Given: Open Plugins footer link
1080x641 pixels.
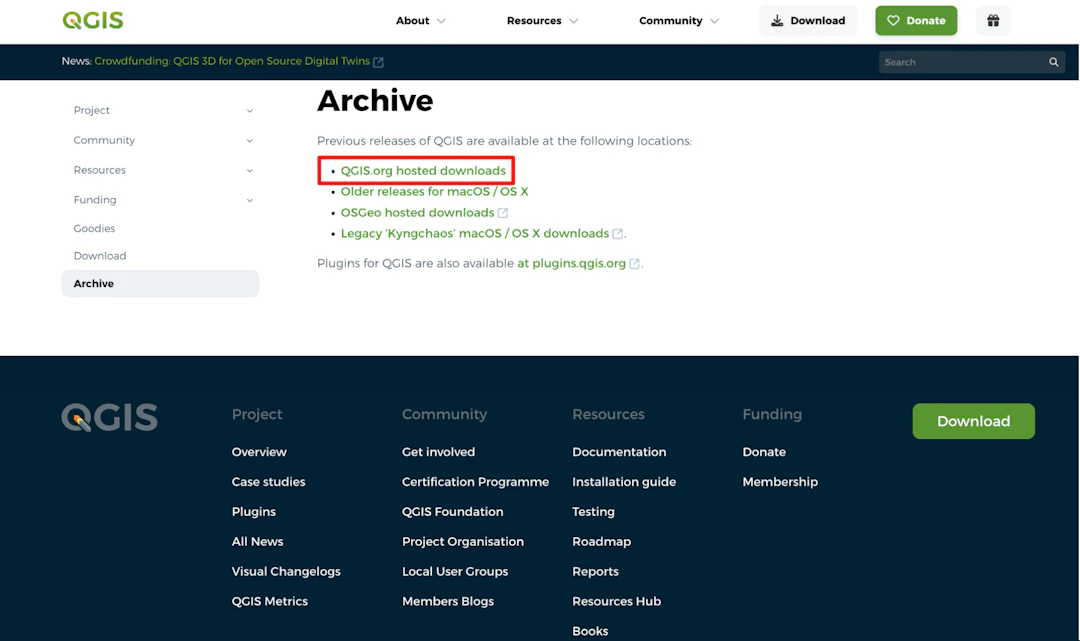Looking at the screenshot, I should 253,512.
